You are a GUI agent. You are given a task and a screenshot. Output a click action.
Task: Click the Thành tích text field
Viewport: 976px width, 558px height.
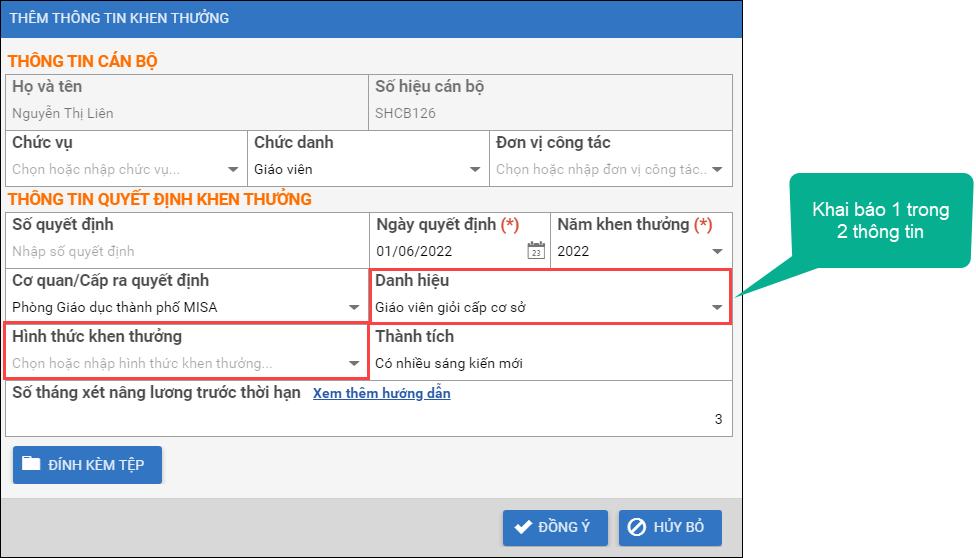[x=550, y=364]
